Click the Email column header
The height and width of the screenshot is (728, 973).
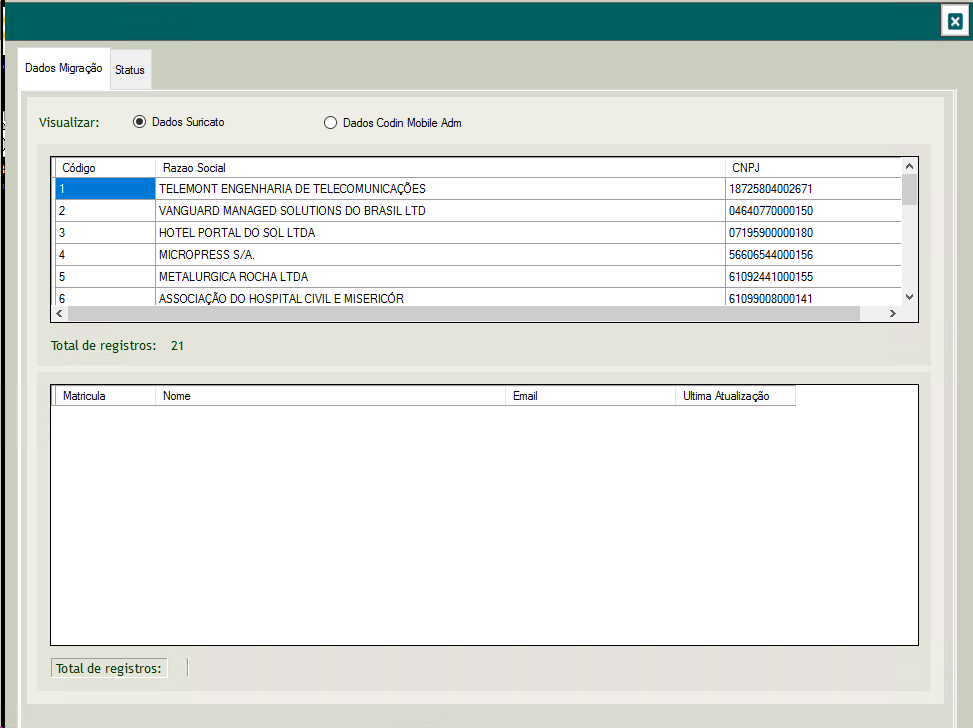[x=590, y=396]
